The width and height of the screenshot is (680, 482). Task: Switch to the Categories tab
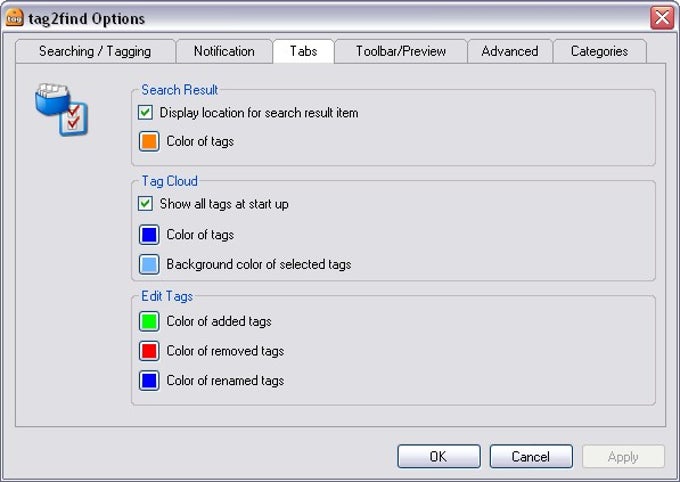point(599,52)
